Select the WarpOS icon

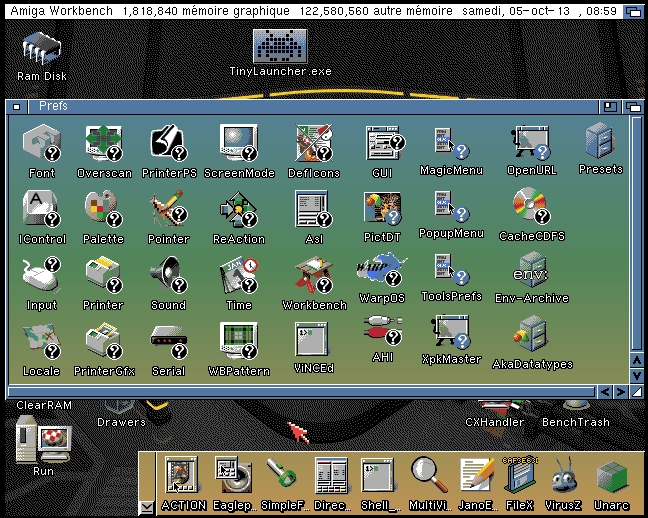(382, 270)
